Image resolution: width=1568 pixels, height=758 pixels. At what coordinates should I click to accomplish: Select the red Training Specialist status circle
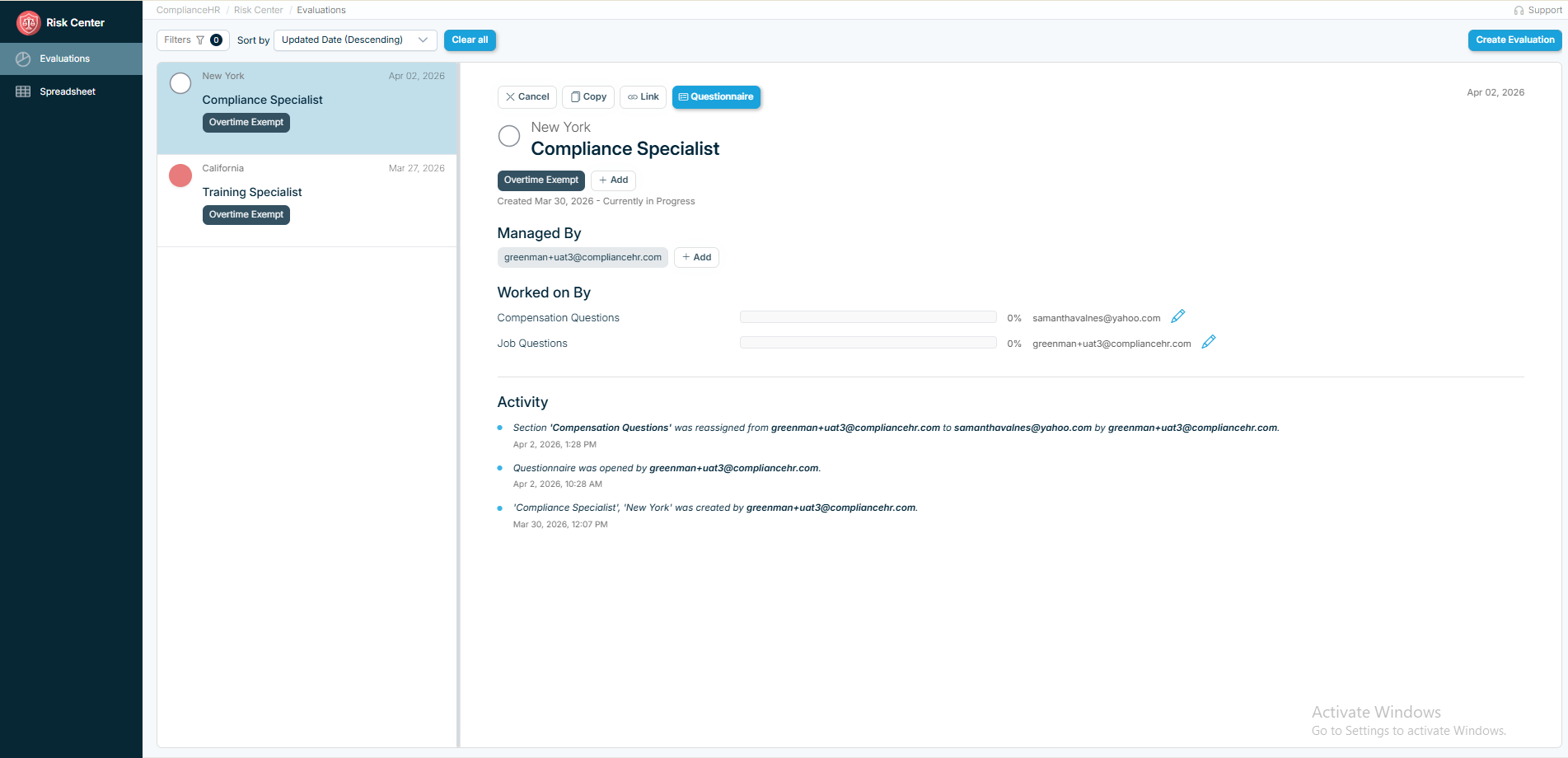pos(180,175)
